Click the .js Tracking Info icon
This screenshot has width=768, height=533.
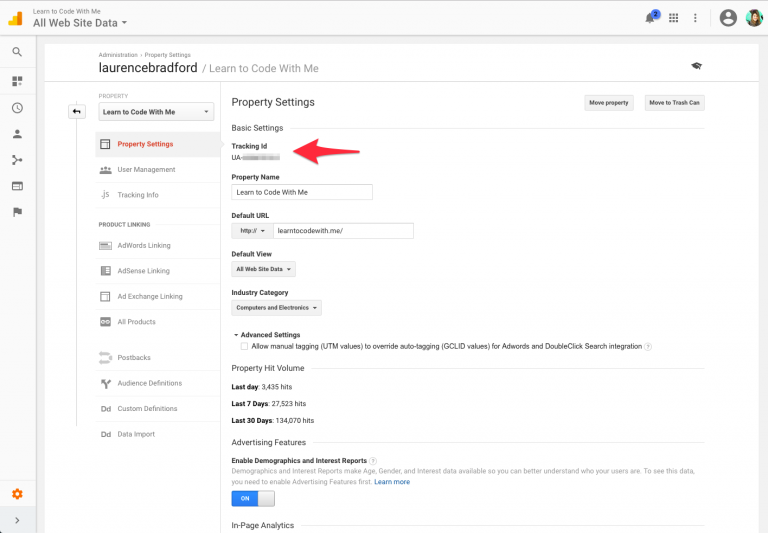pos(105,195)
